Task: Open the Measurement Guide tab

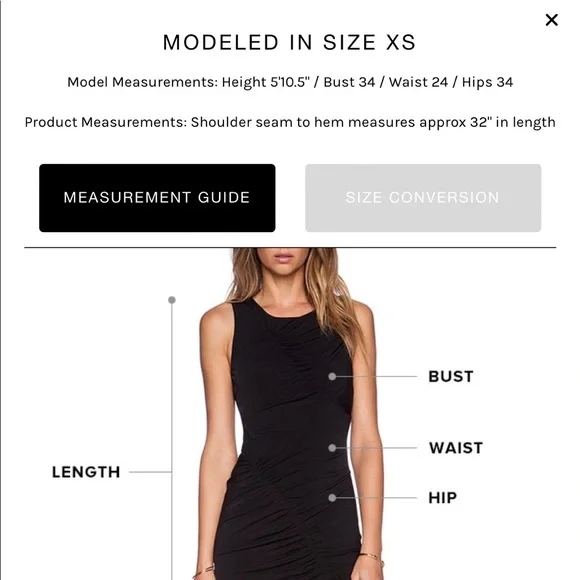Action: click(x=157, y=198)
